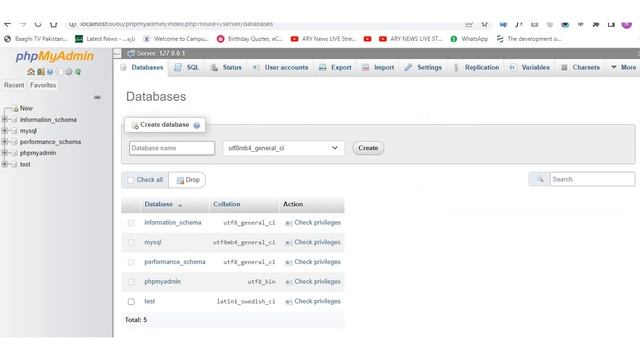Expand performance_schema node in tree
The image size is (640, 360).
tap(5, 142)
